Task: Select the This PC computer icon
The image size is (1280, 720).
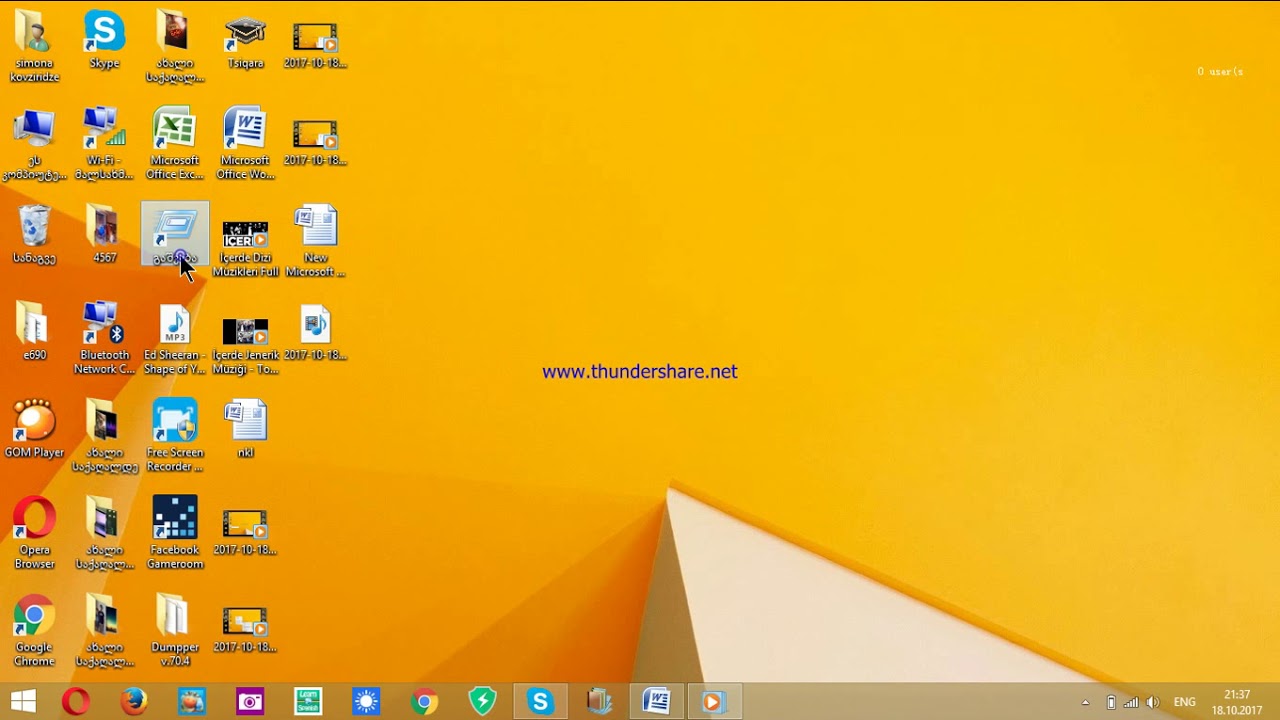Action: coord(34,144)
